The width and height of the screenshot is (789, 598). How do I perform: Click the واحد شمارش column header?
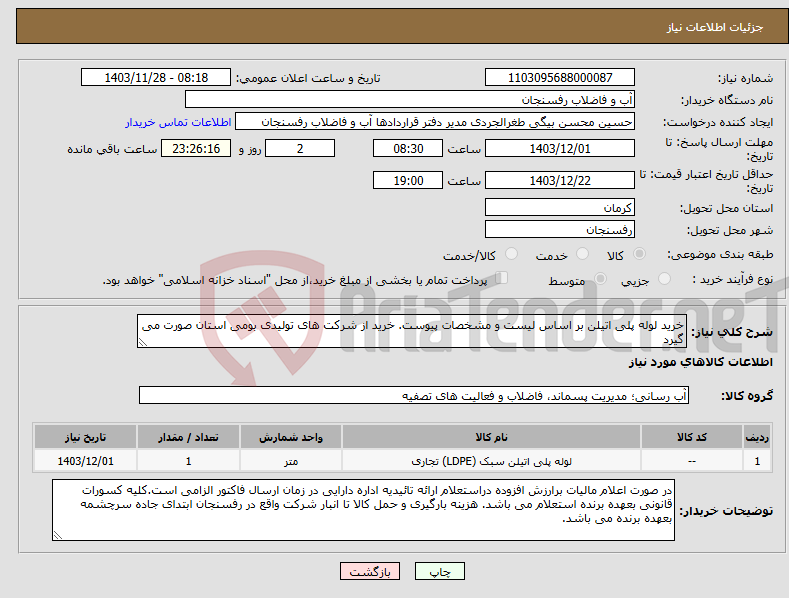(x=291, y=437)
